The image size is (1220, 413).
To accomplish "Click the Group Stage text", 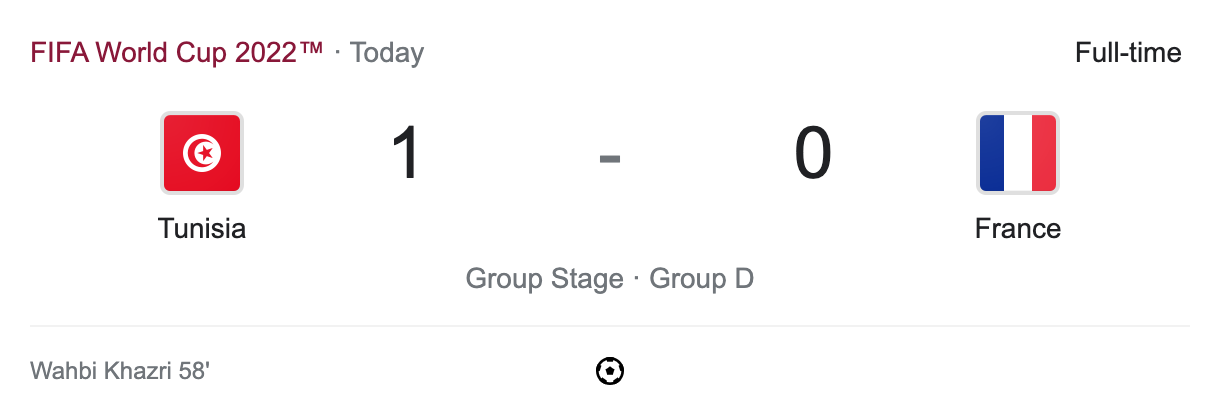I will click(x=544, y=278).
